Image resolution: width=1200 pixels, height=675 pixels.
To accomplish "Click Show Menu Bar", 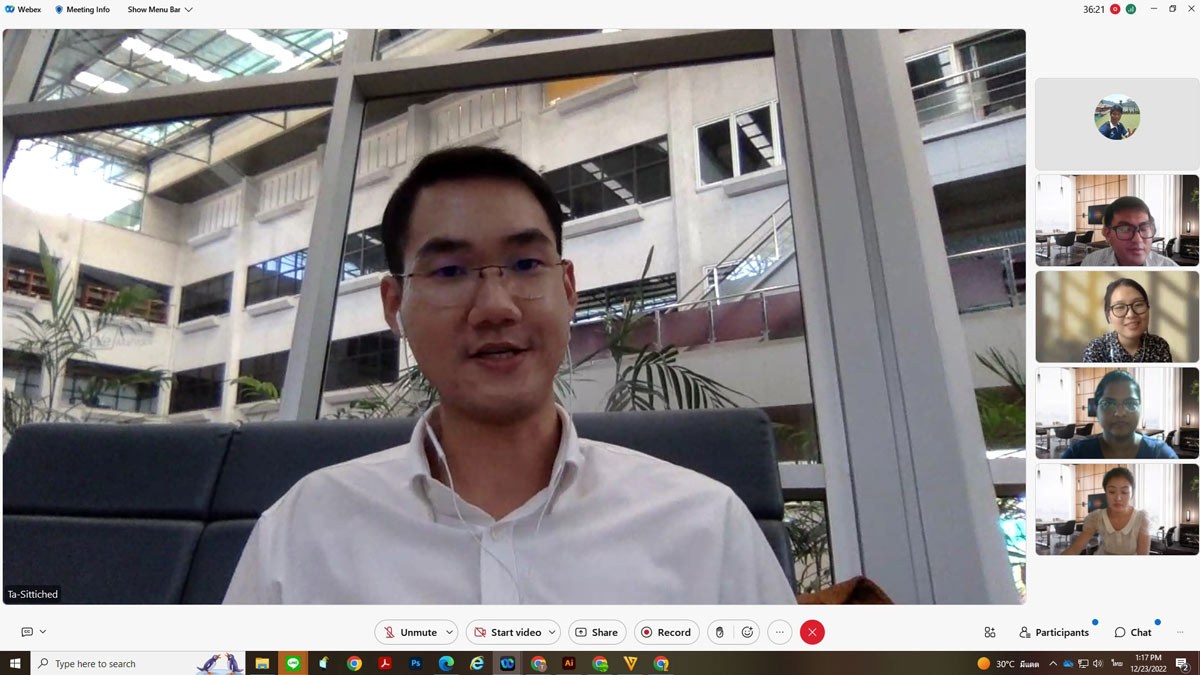I will (159, 9).
